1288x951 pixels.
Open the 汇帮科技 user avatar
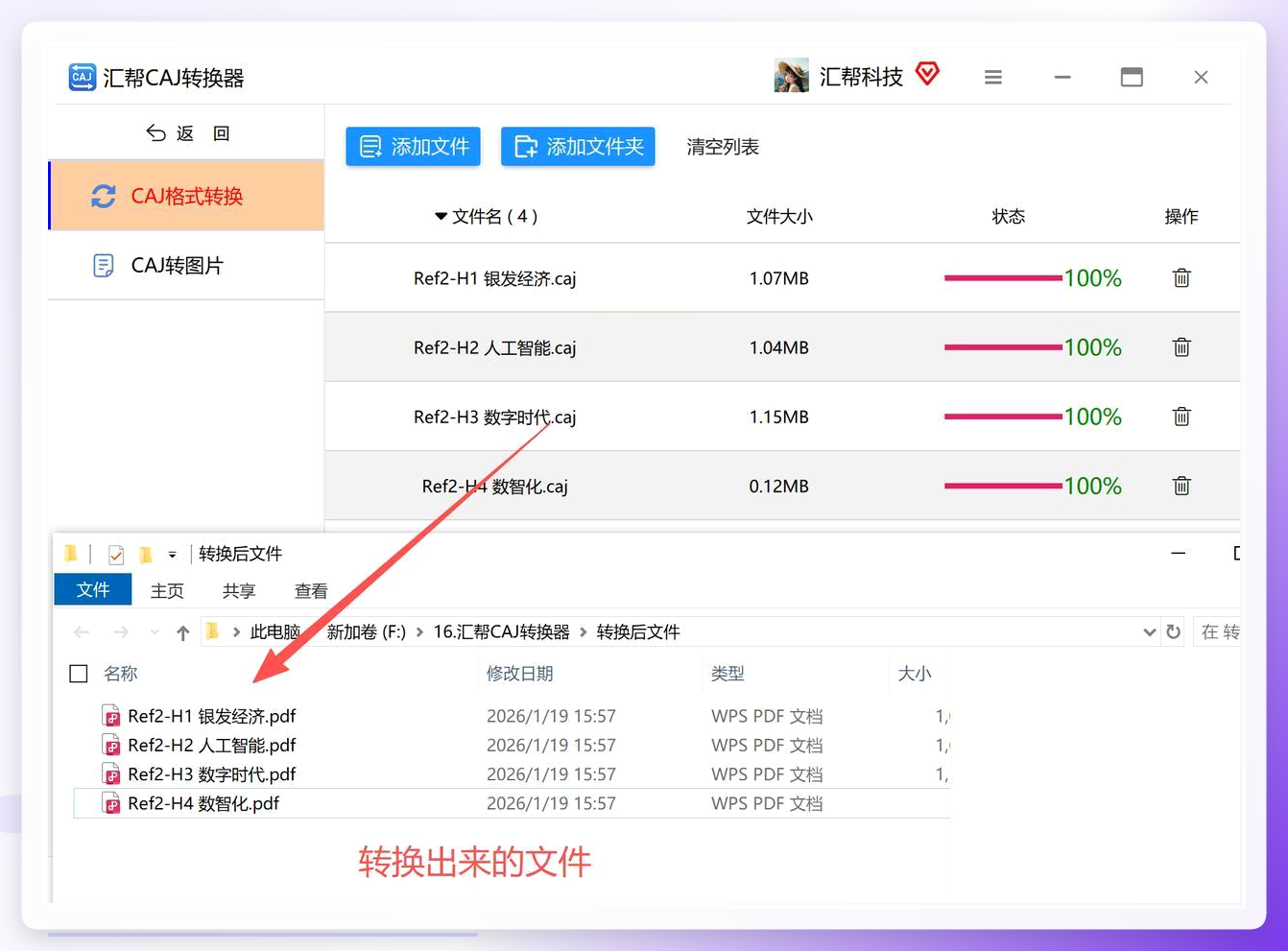[x=791, y=76]
